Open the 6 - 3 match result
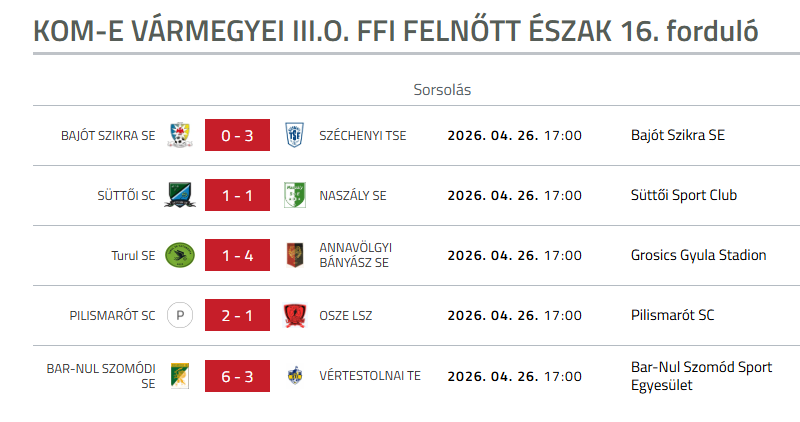 point(237,375)
